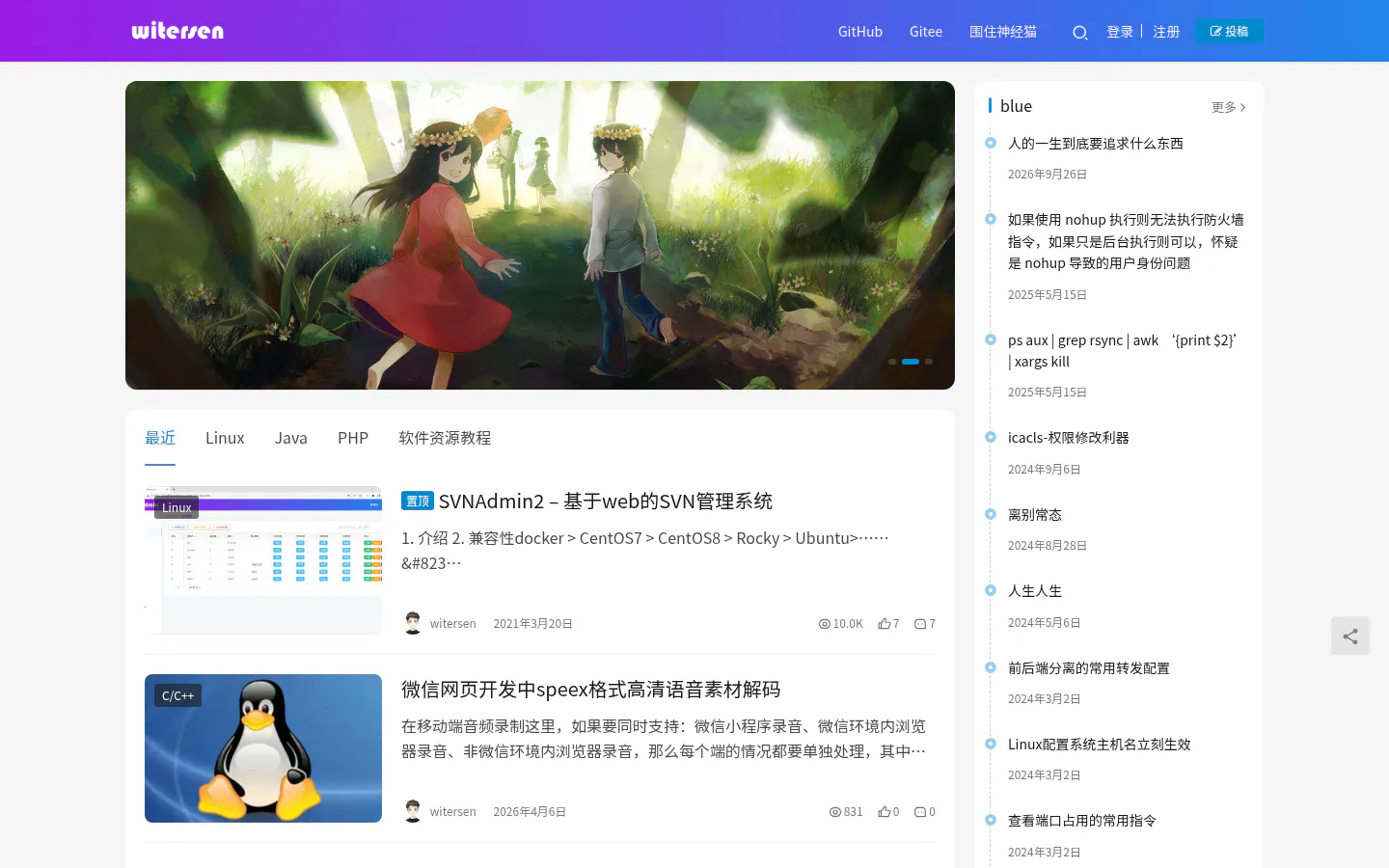Open 人生人生 sidebar entry
The width and height of the screenshot is (1389, 868).
[x=1035, y=590]
